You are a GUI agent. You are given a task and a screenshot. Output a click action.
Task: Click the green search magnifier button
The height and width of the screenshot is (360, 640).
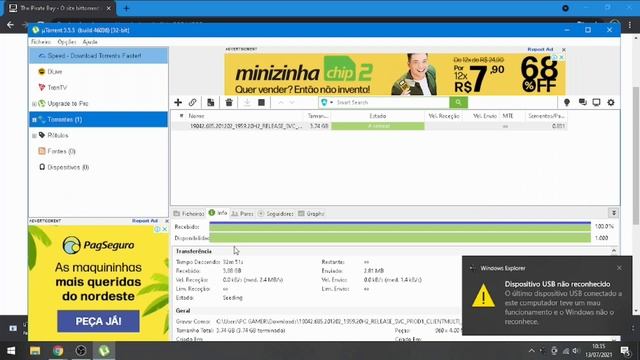[458, 102]
